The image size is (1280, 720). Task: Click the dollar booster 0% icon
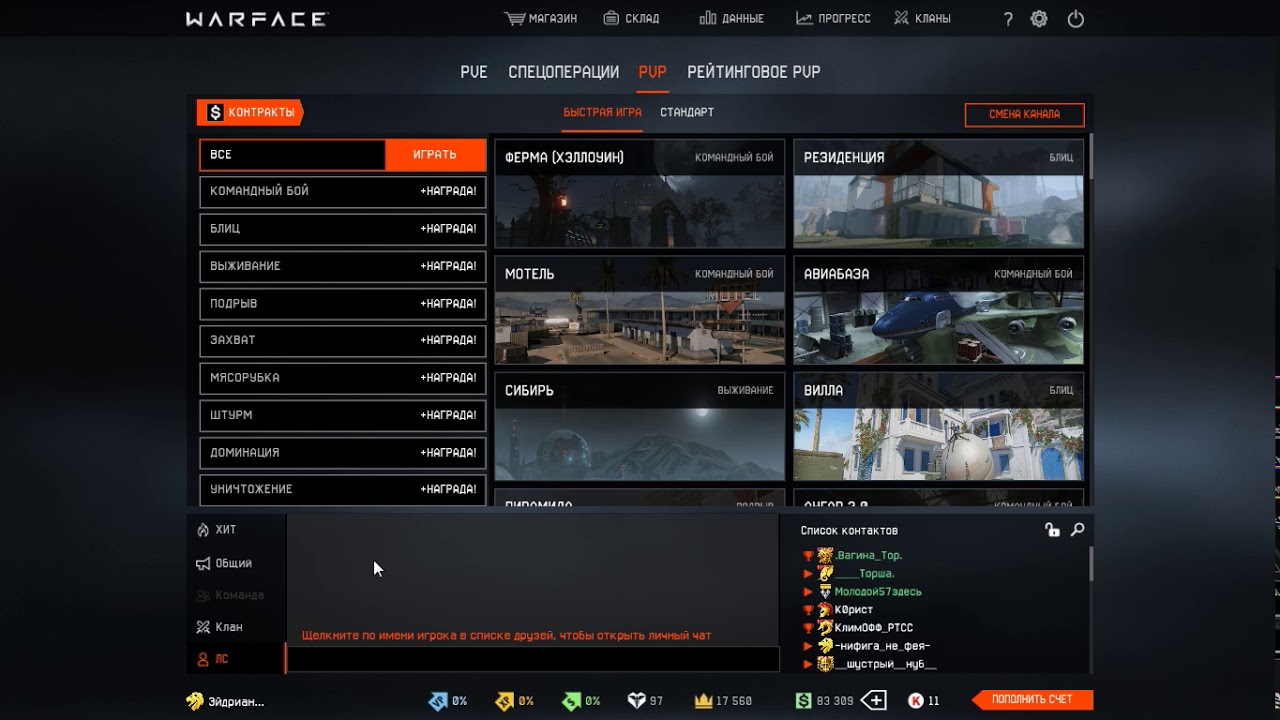click(x=571, y=701)
